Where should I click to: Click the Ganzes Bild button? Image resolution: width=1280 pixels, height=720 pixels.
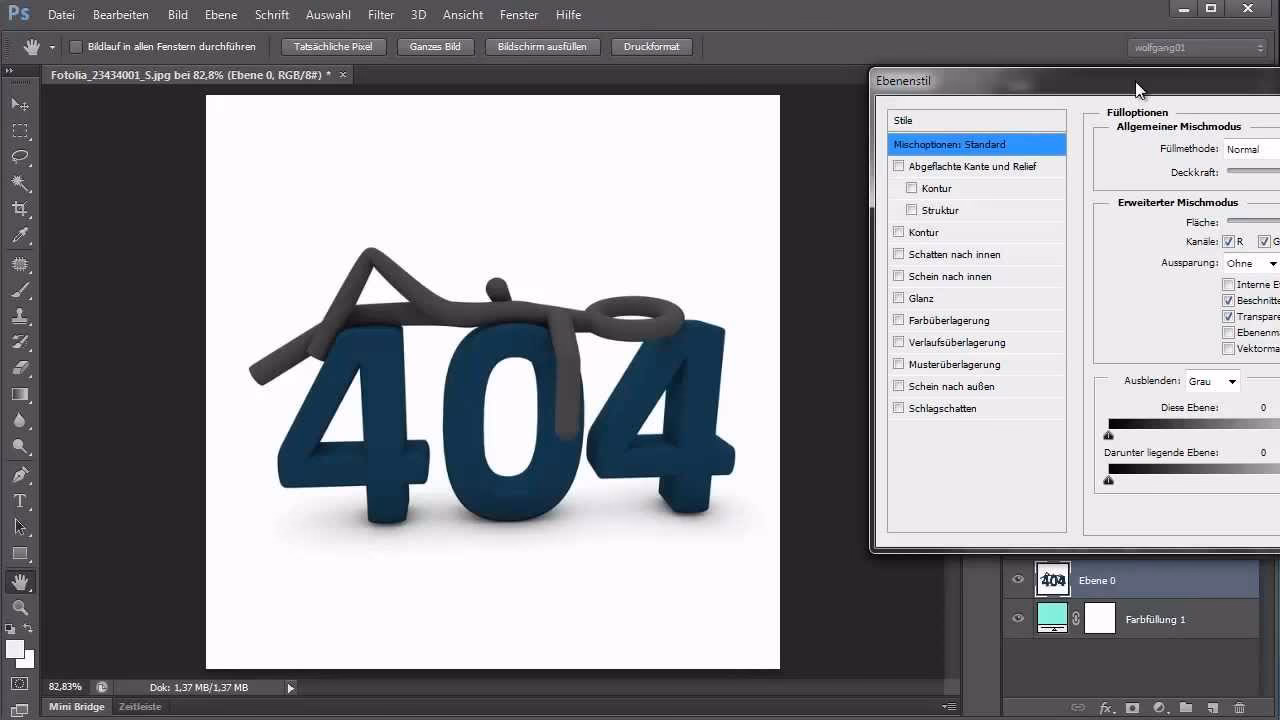[x=434, y=47]
